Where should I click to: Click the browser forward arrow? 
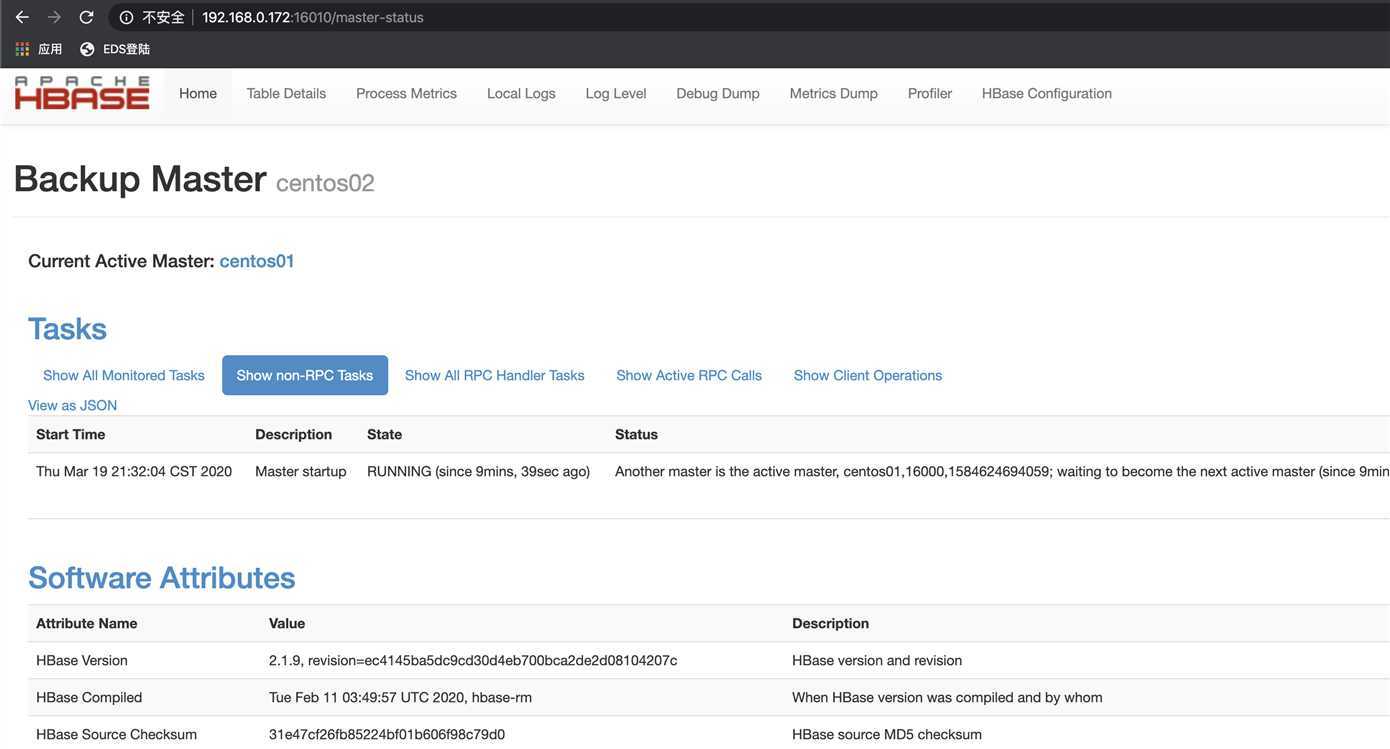tap(54, 17)
